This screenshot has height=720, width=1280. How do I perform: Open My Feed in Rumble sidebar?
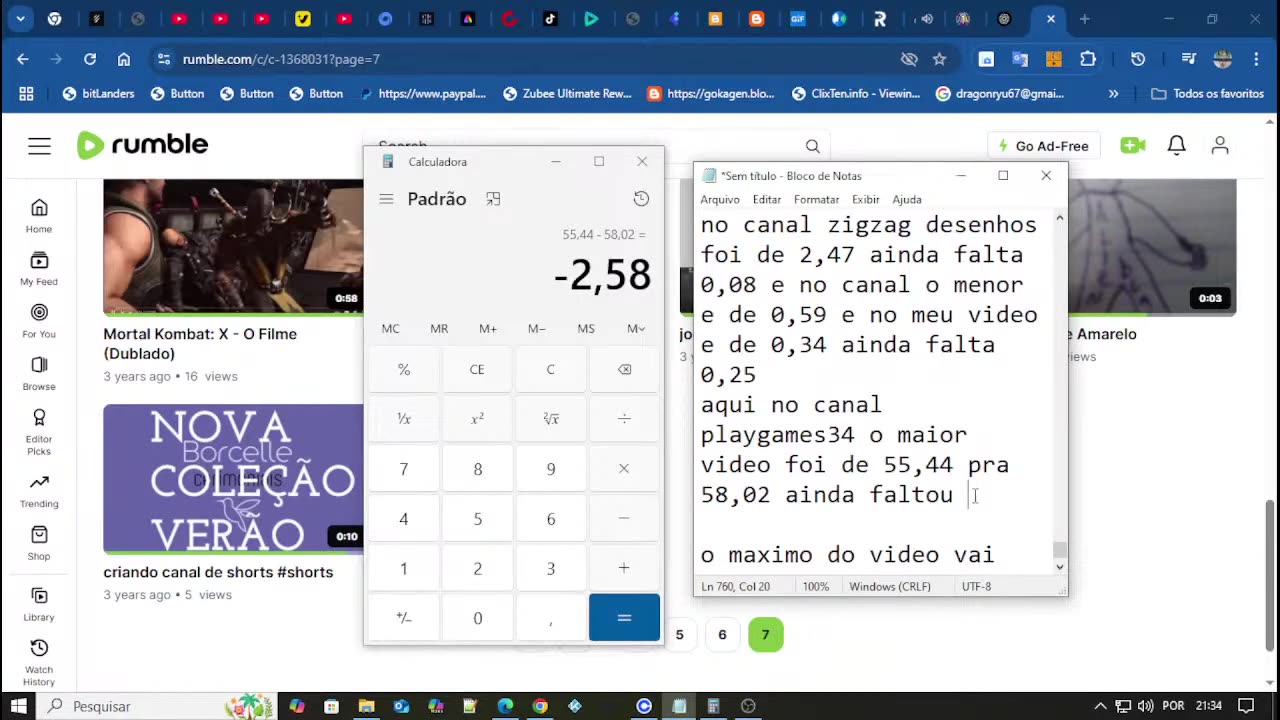tap(39, 269)
